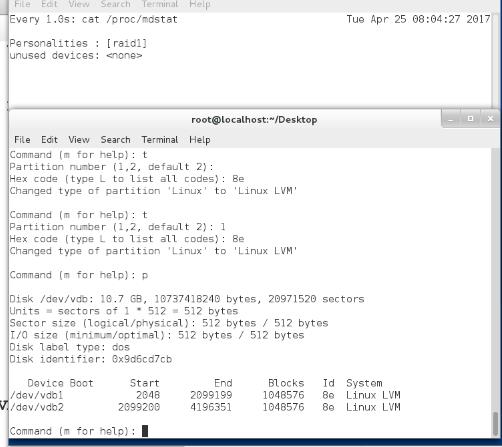Viewport: 502px width, 447px height.
Task: Click the 'Units = sectors of 1 * 512' line
Action: pyautogui.click(x=124, y=311)
